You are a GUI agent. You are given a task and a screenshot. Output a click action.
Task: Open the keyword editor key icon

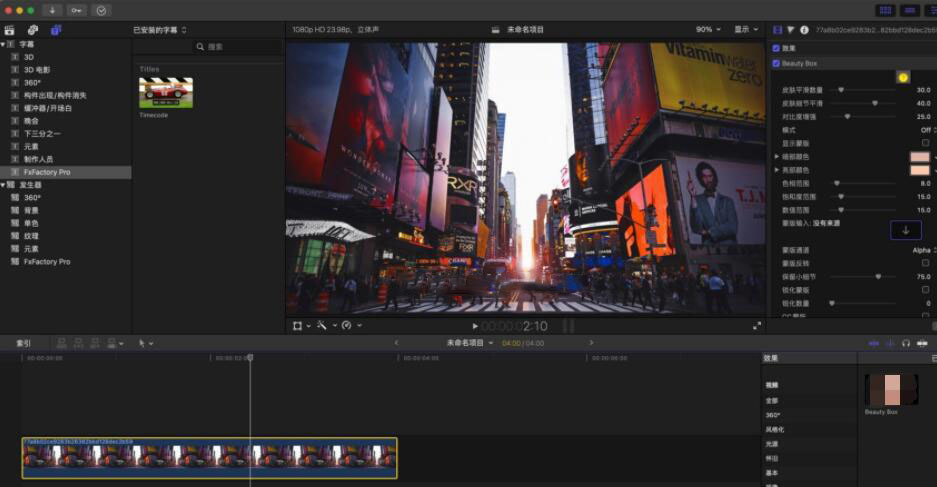76,10
